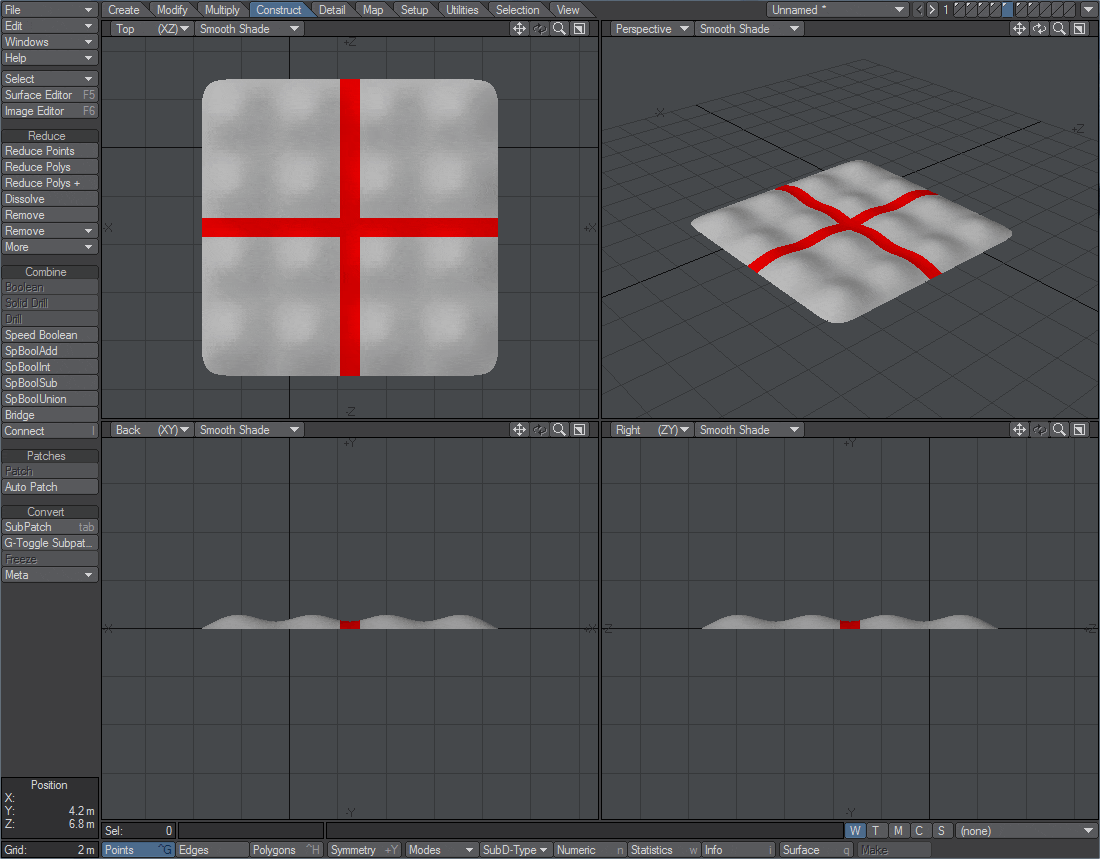Click the Auto Patch button
Image resolution: width=1100 pixels, height=859 pixels.
tap(49, 487)
